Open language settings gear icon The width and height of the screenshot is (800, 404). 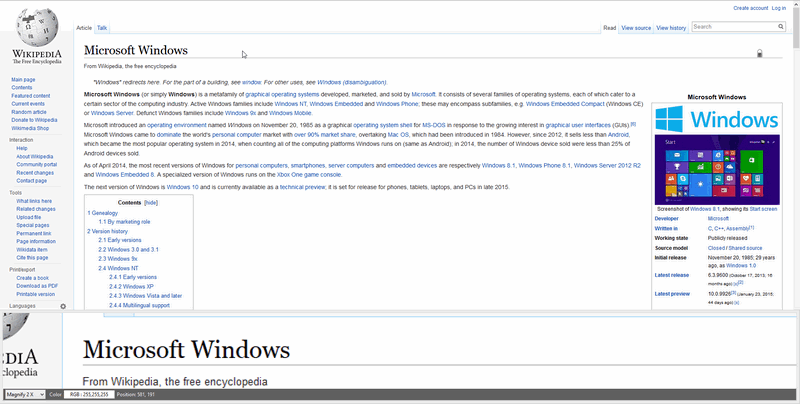click(x=63, y=306)
